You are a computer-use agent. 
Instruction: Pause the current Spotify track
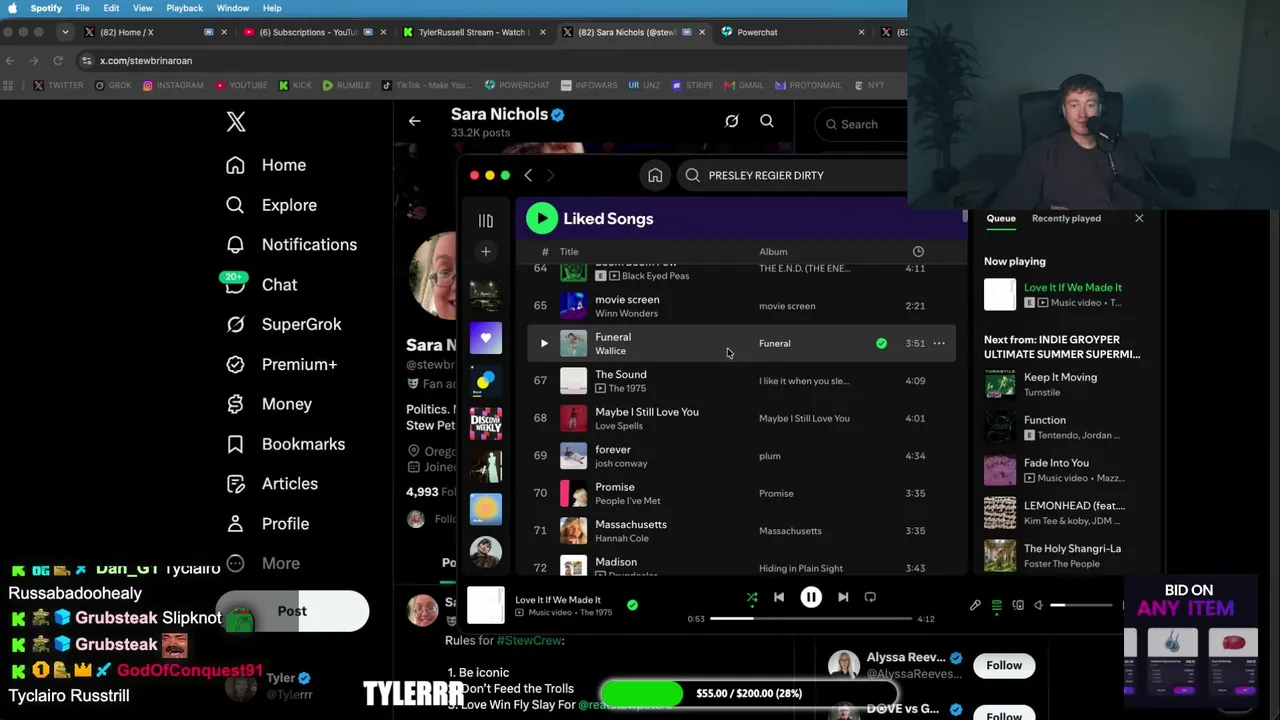pyautogui.click(x=811, y=597)
